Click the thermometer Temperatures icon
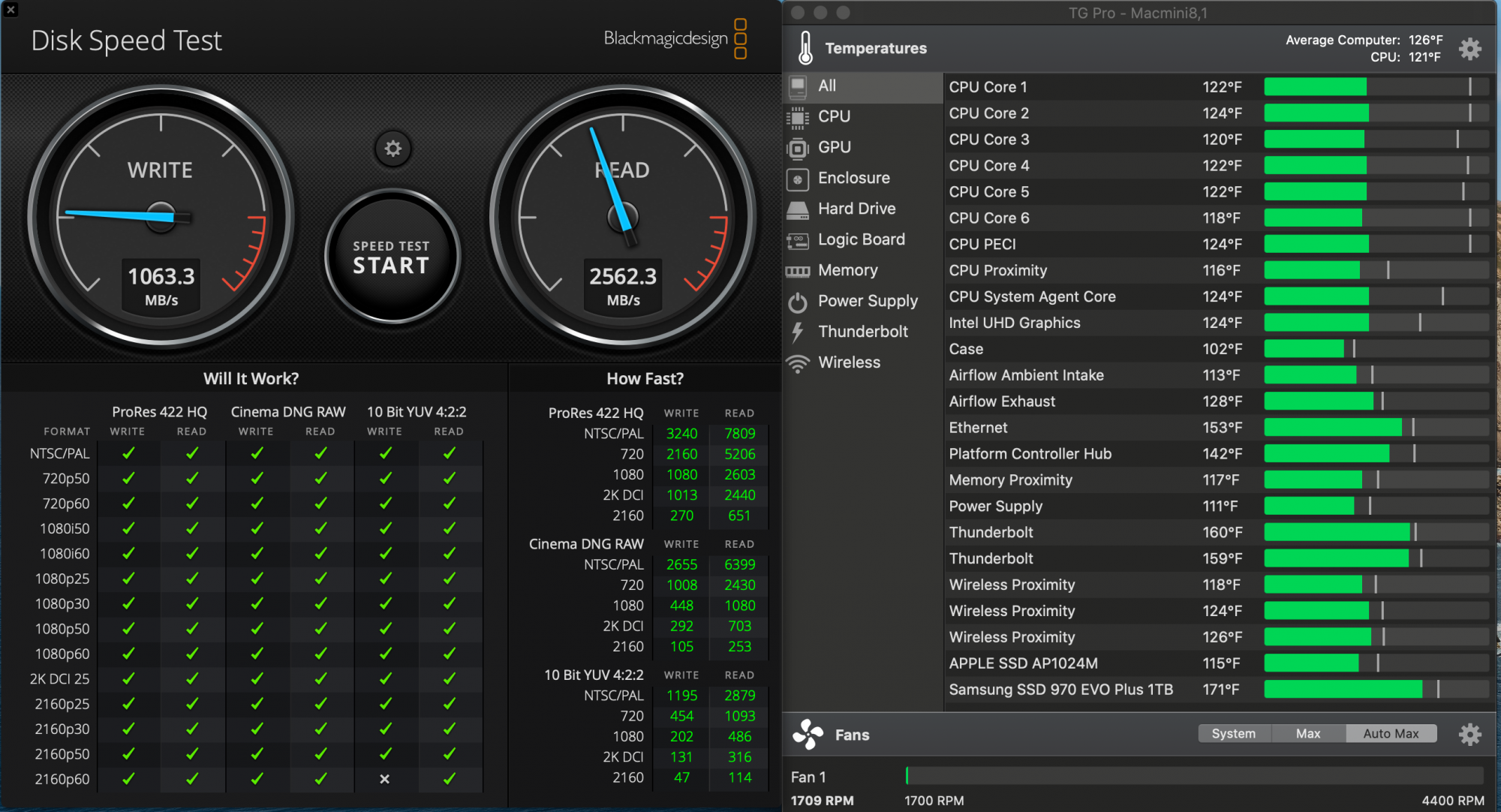Screen dimensions: 1501x812 click(805, 48)
